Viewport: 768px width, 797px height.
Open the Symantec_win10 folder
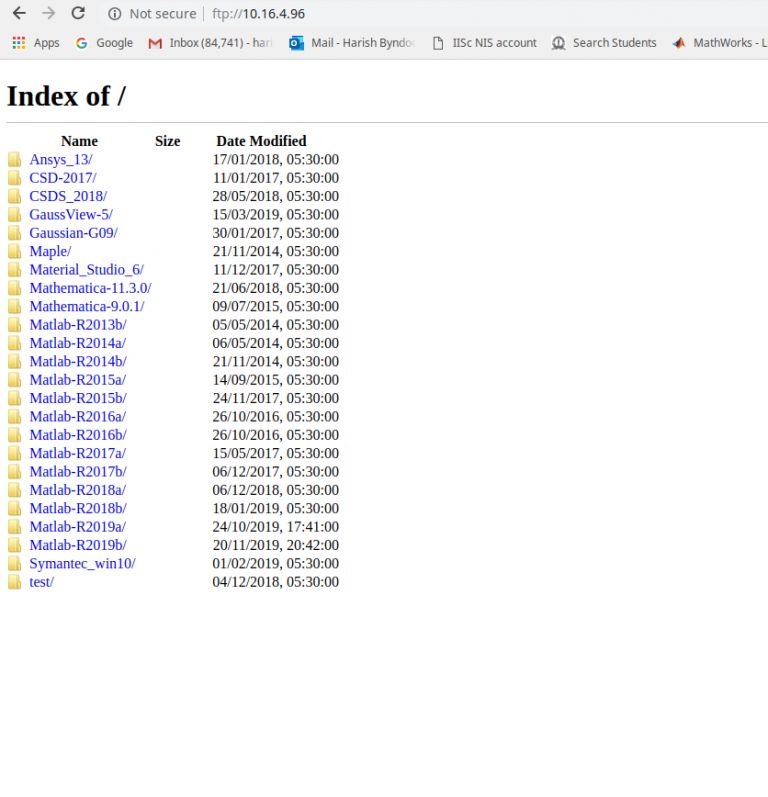pyautogui.click(x=82, y=563)
